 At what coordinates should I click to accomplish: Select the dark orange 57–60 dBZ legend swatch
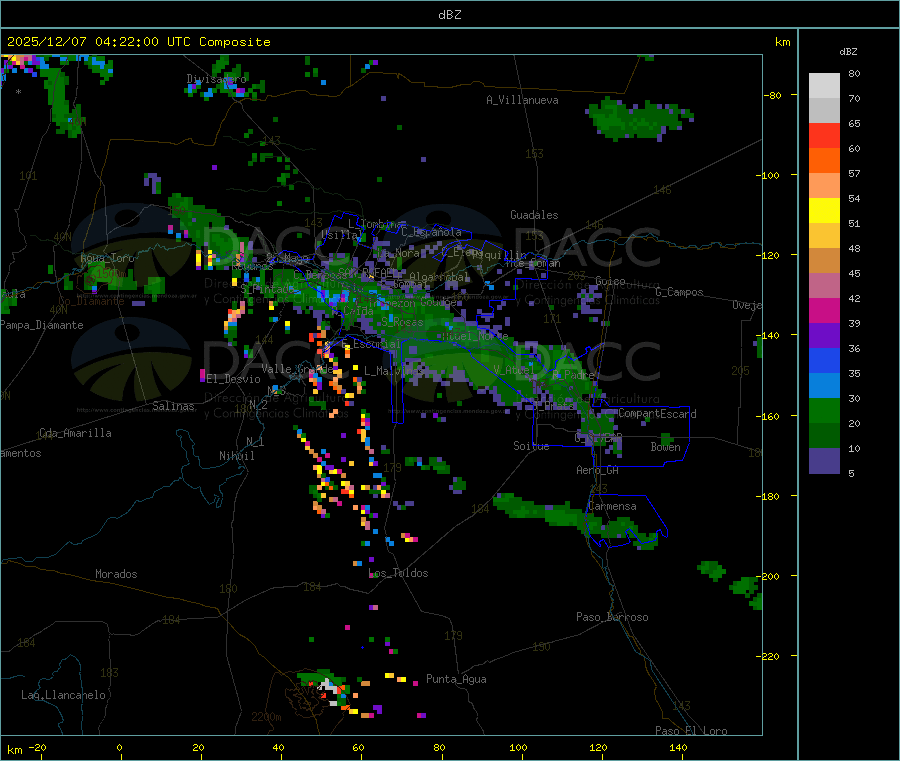pyautogui.click(x=824, y=161)
